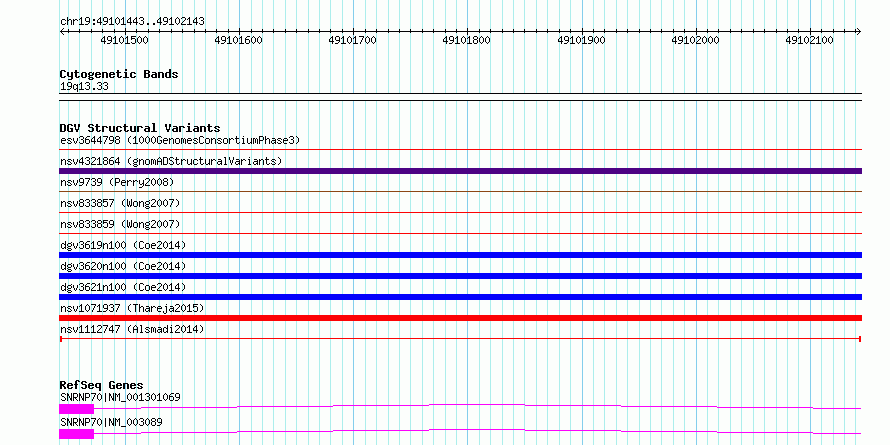This screenshot has width=890, height=445.
Task: Click the magenta exon block of NM_001301069
Action: tap(77, 408)
